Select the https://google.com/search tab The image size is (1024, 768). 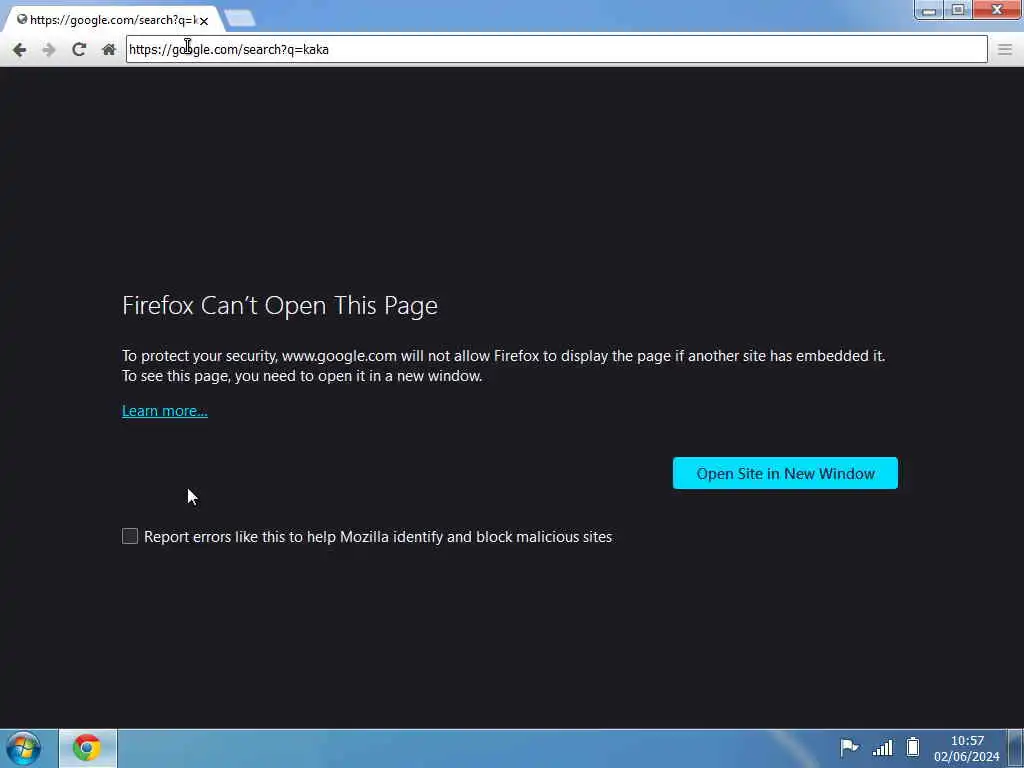[112, 20]
